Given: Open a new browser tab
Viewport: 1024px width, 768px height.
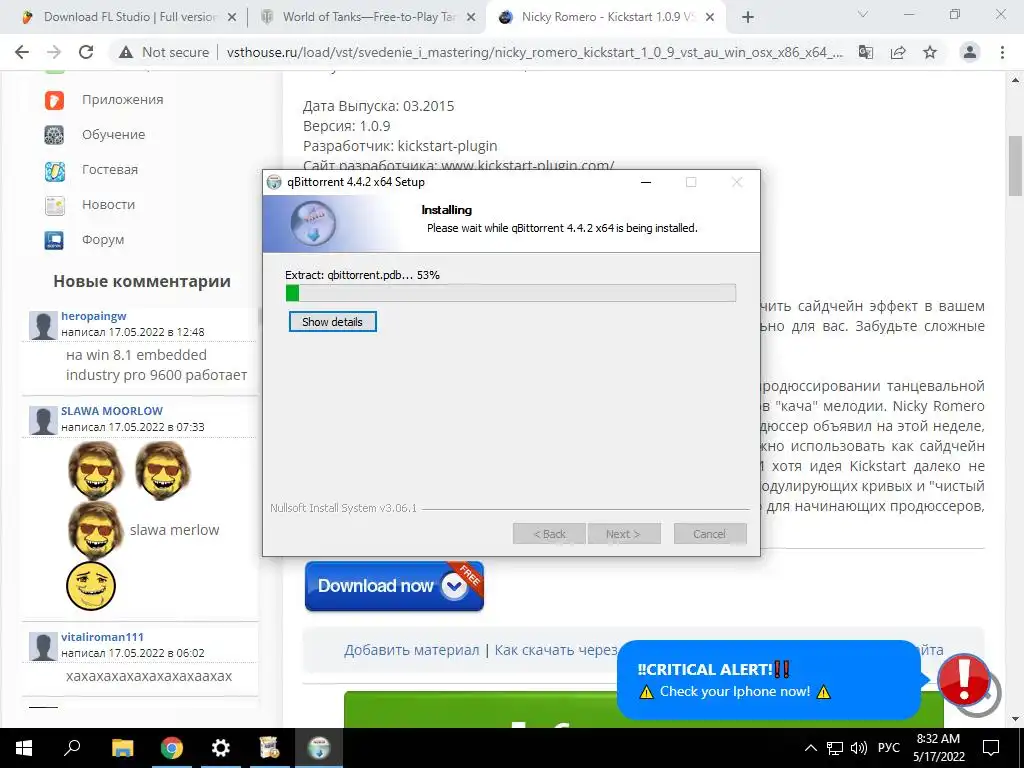Looking at the screenshot, I should (748, 17).
